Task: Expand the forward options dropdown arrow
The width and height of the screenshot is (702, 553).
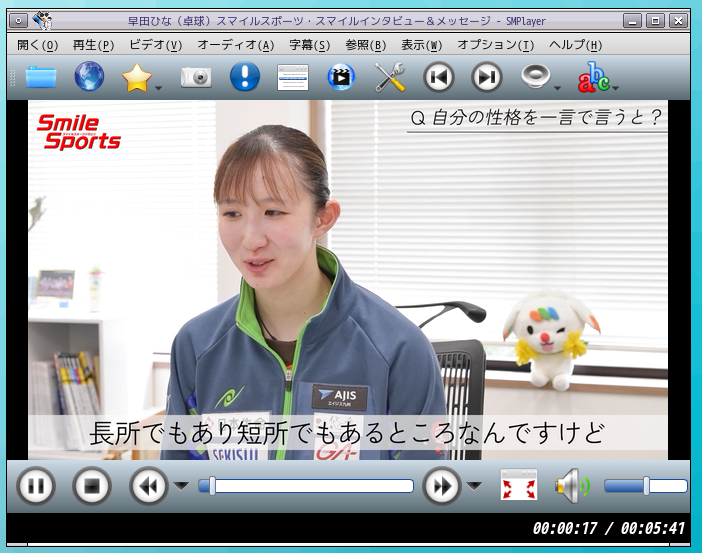Action: (x=475, y=485)
